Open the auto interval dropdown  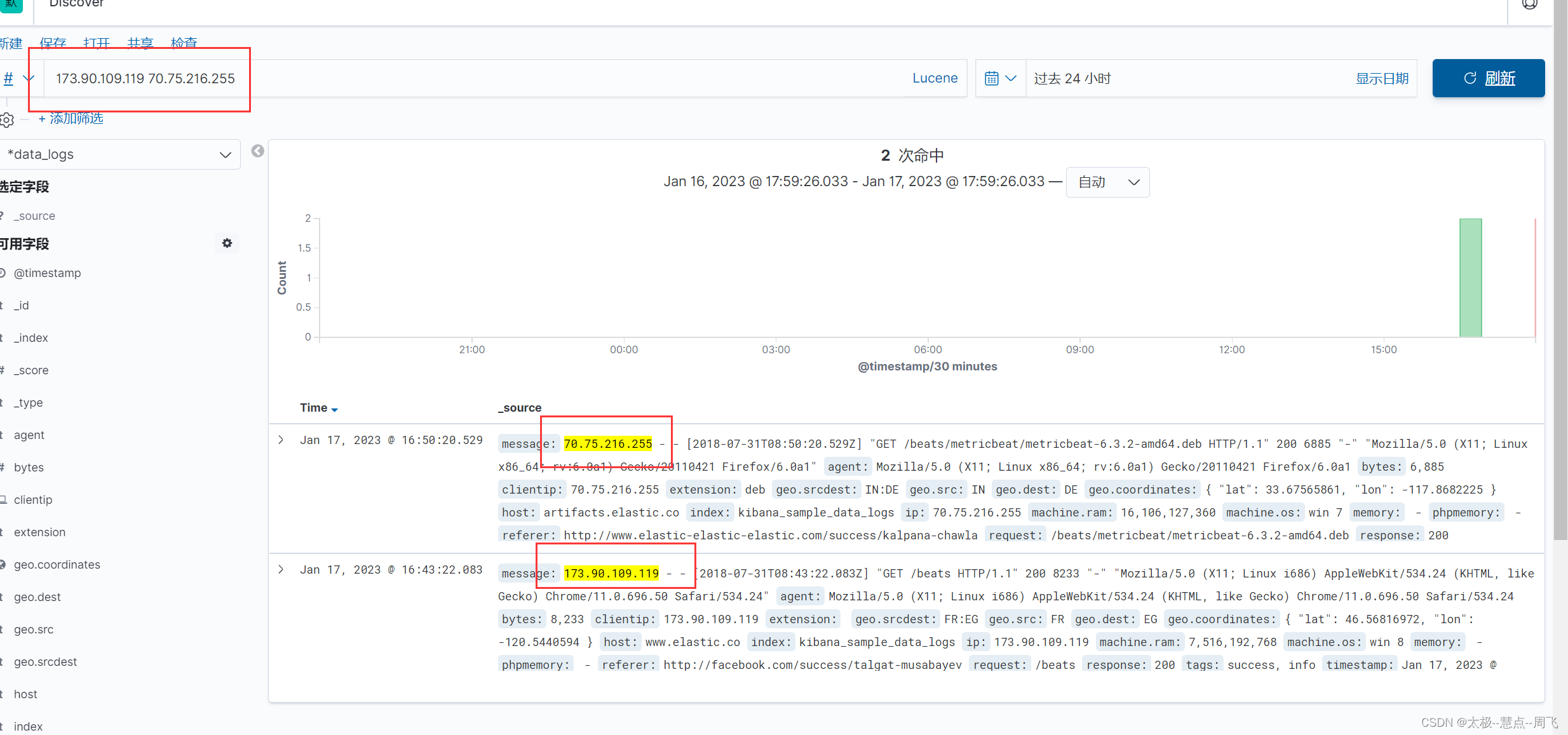tap(1107, 182)
